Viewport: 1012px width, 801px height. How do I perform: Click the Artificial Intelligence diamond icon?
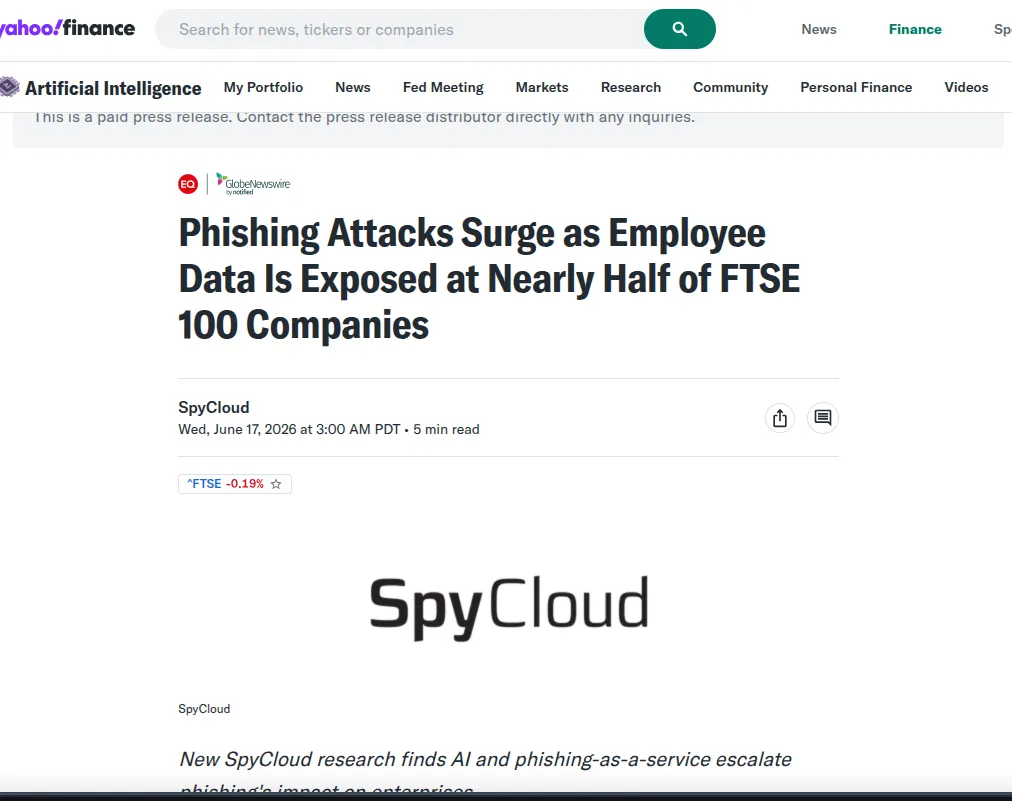click(9, 87)
